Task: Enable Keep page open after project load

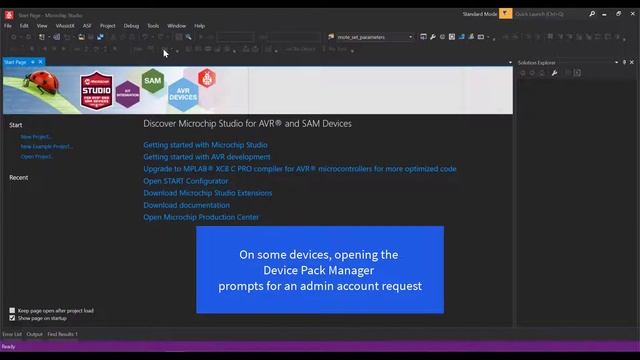Action: (x=12, y=311)
